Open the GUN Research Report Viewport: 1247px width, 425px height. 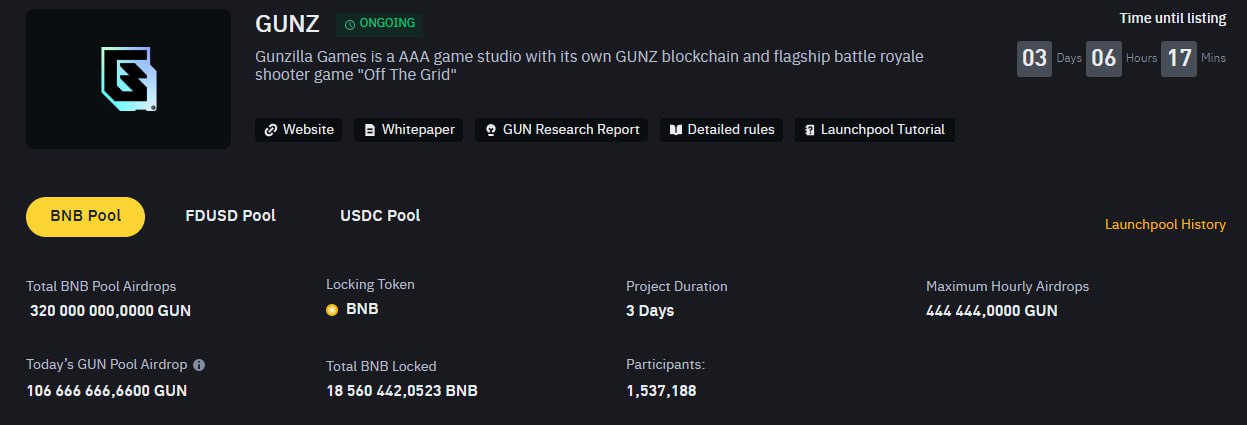tap(562, 130)
